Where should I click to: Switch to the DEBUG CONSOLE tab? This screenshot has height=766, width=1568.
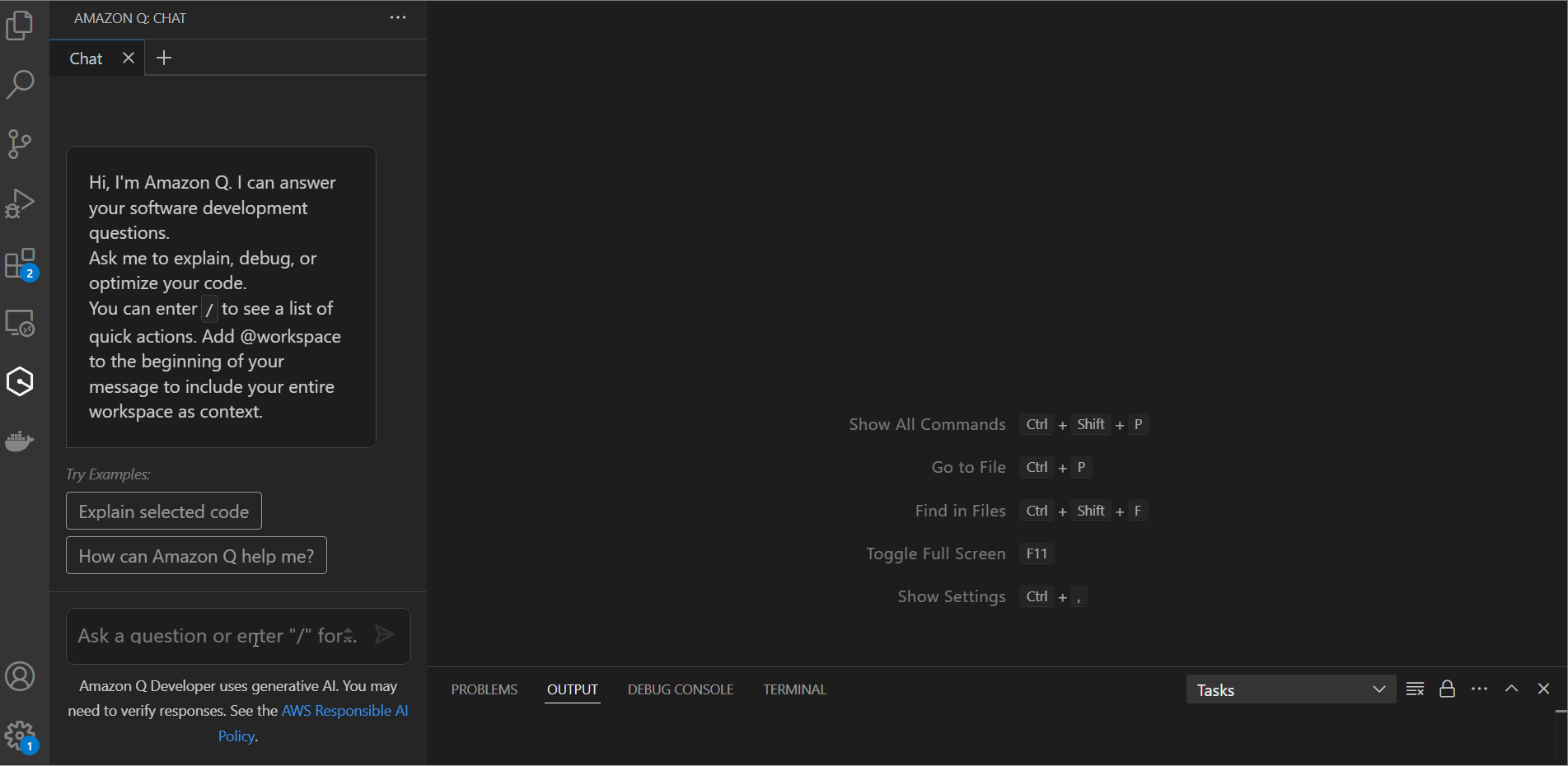(680, 689)
